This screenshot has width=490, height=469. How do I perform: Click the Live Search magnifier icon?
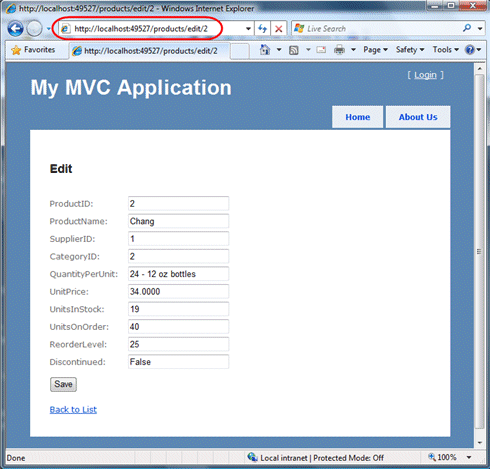(x=467, y=28)
